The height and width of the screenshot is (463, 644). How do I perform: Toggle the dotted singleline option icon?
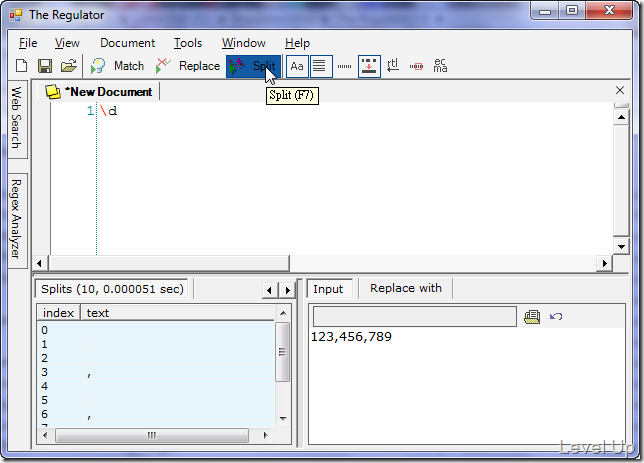pos(344,66)
